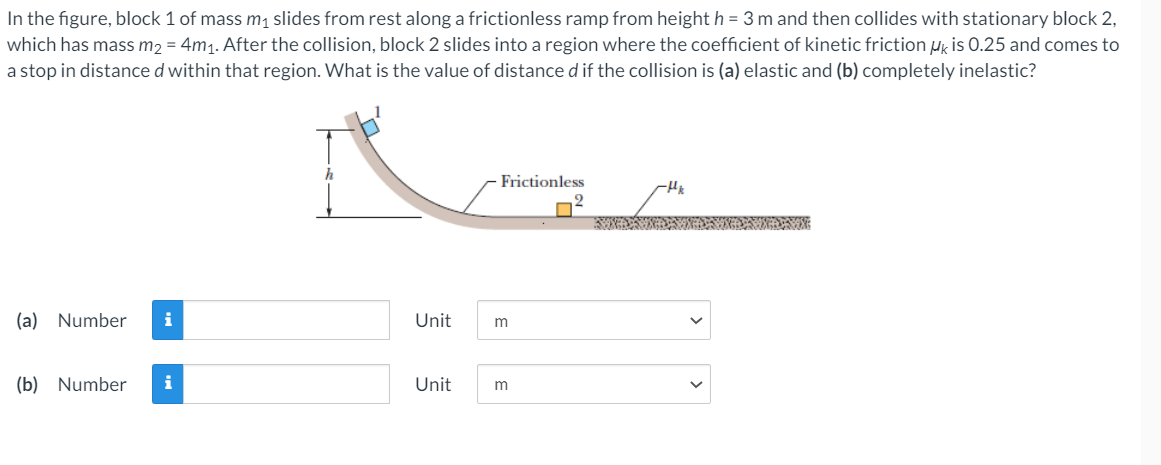
Task: Click the "Frictionless" label in the diagram
Action: [x=542, y=181]
